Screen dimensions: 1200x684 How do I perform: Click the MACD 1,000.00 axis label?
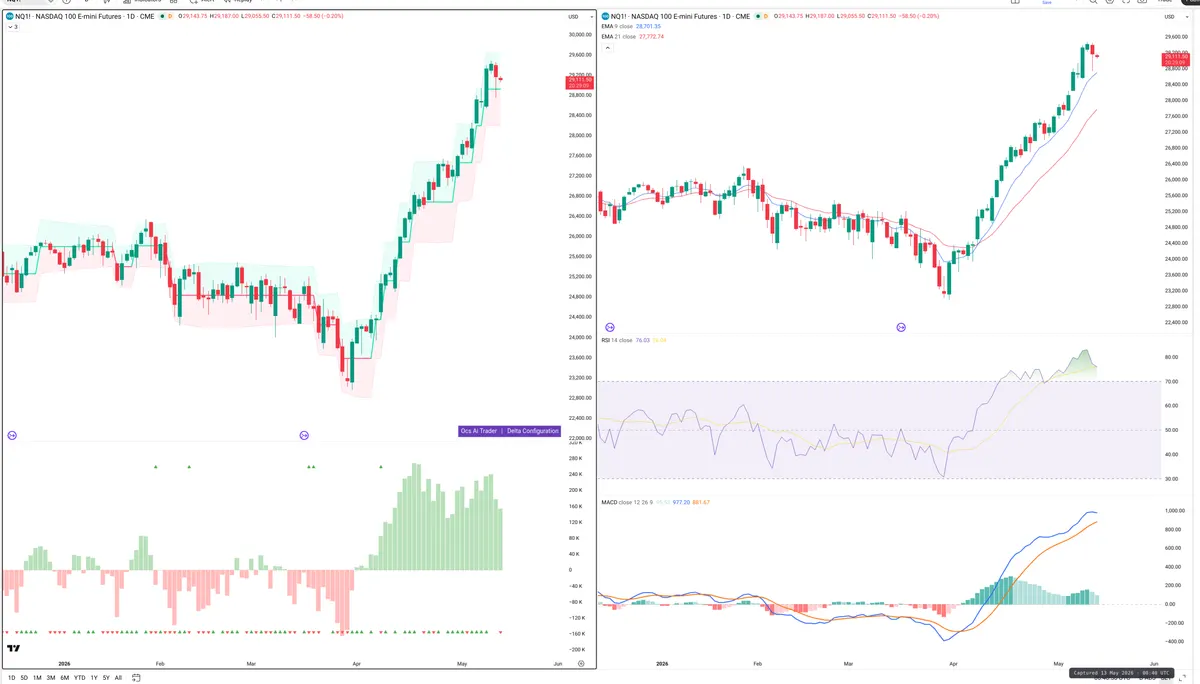[x=1175, y=511]
